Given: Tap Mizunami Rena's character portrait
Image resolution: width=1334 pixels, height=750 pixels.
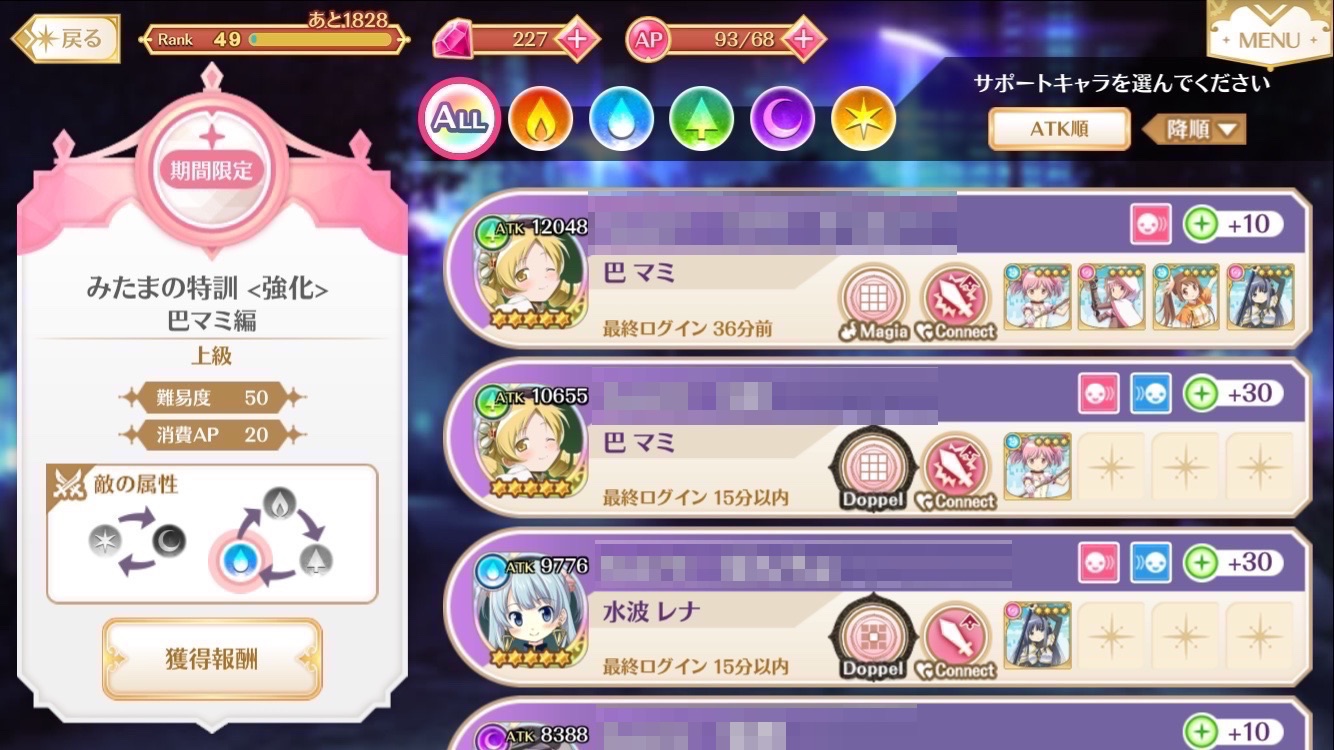Looking at the screenshot, I should [x=530, y=618].
